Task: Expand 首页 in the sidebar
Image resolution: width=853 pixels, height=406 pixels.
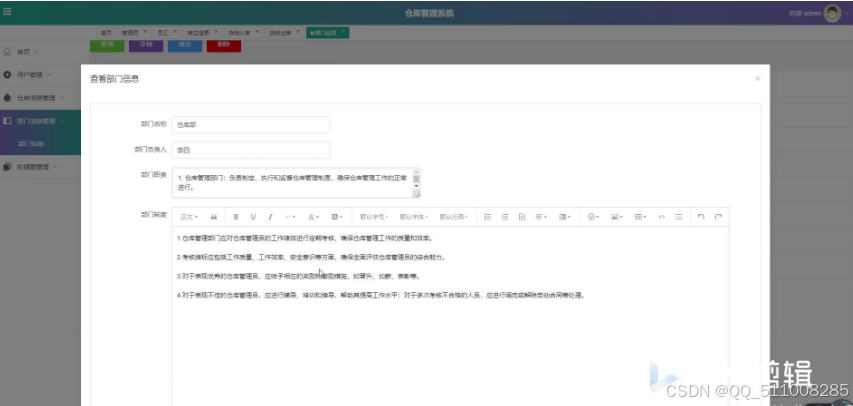Action: (x=40, y=52)
